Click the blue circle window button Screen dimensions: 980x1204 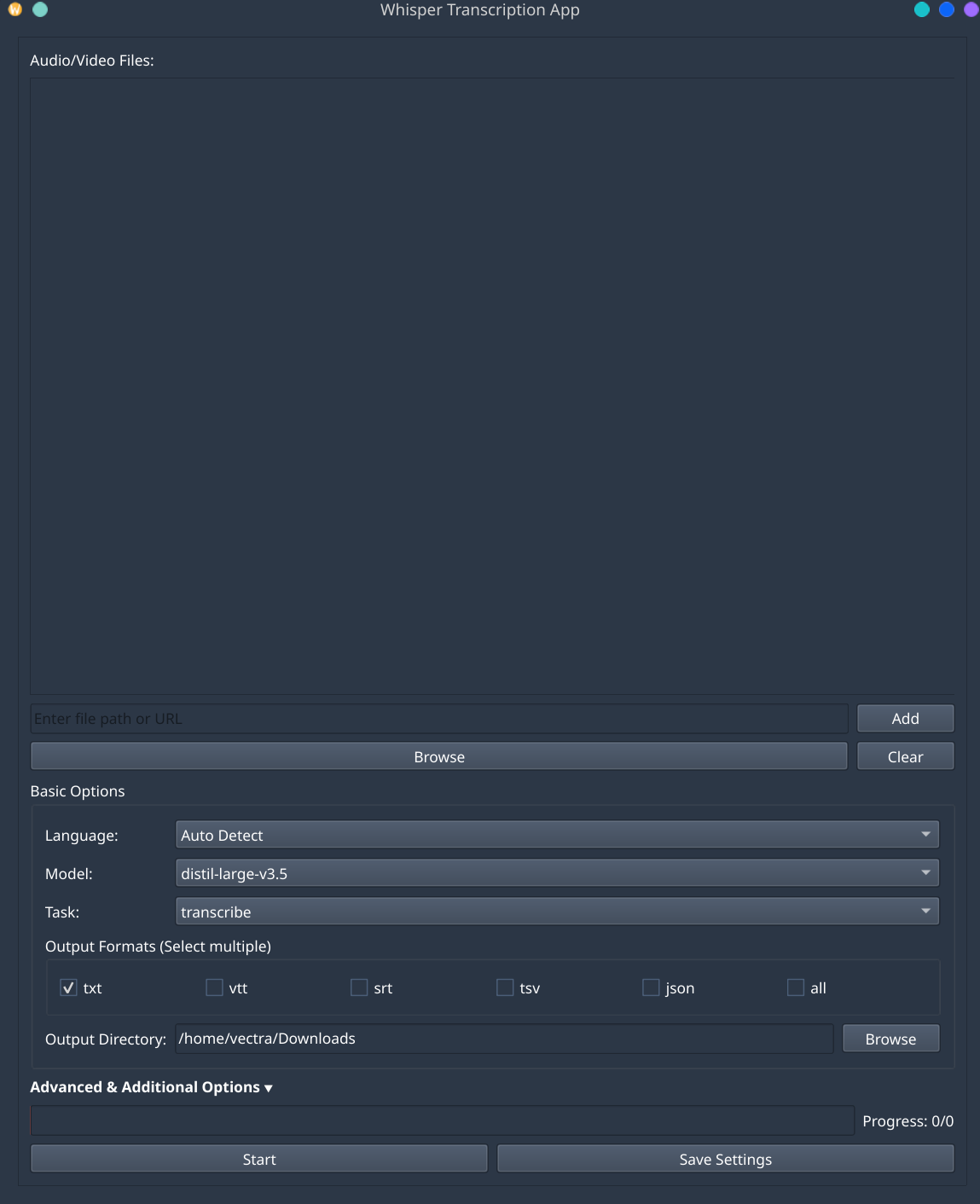[947, 9]
